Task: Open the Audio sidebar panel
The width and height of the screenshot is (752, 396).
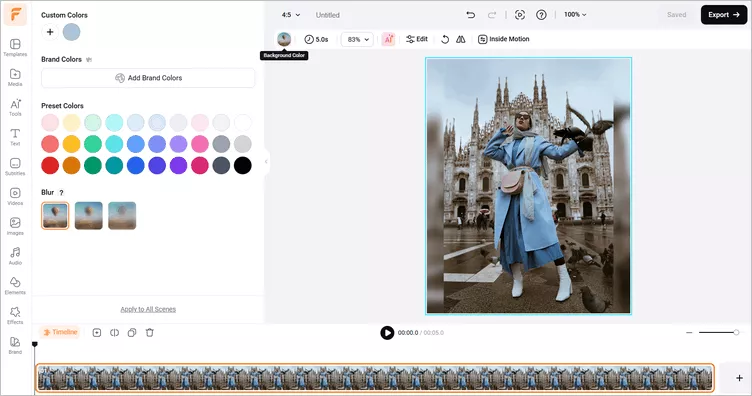Action: point(15,256)
